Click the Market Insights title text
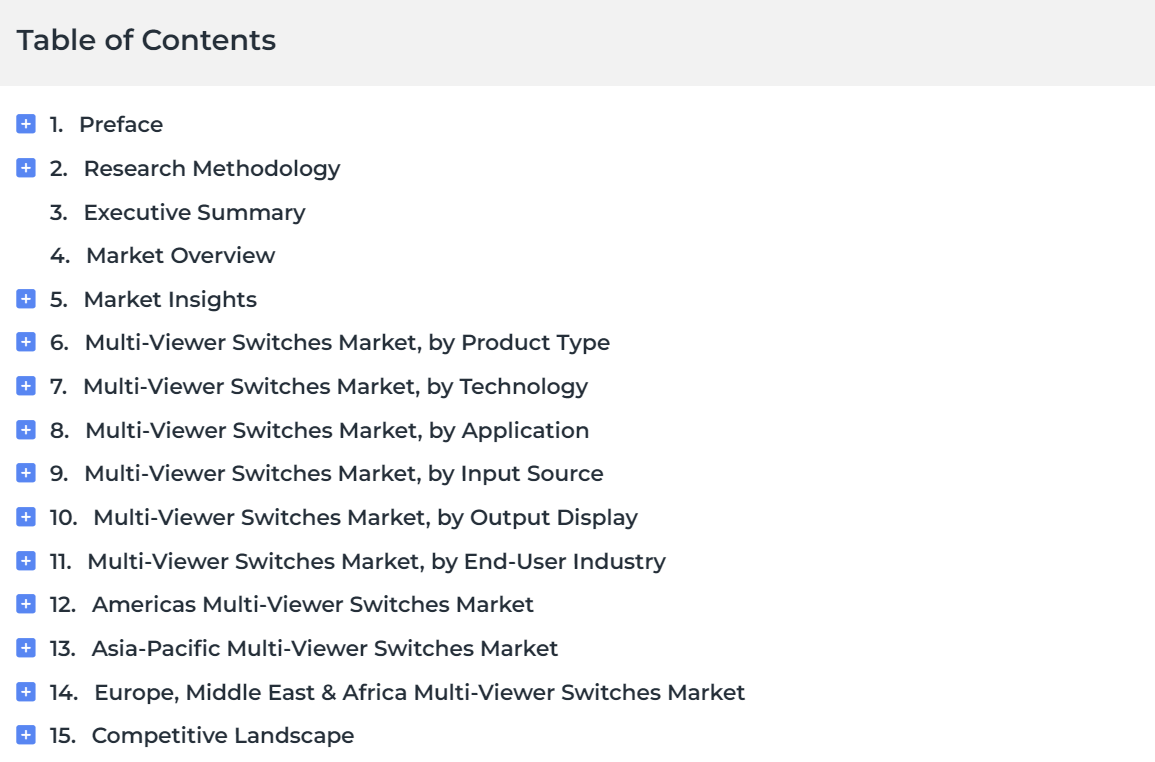 pyautogui.click(x=170, y=300)
